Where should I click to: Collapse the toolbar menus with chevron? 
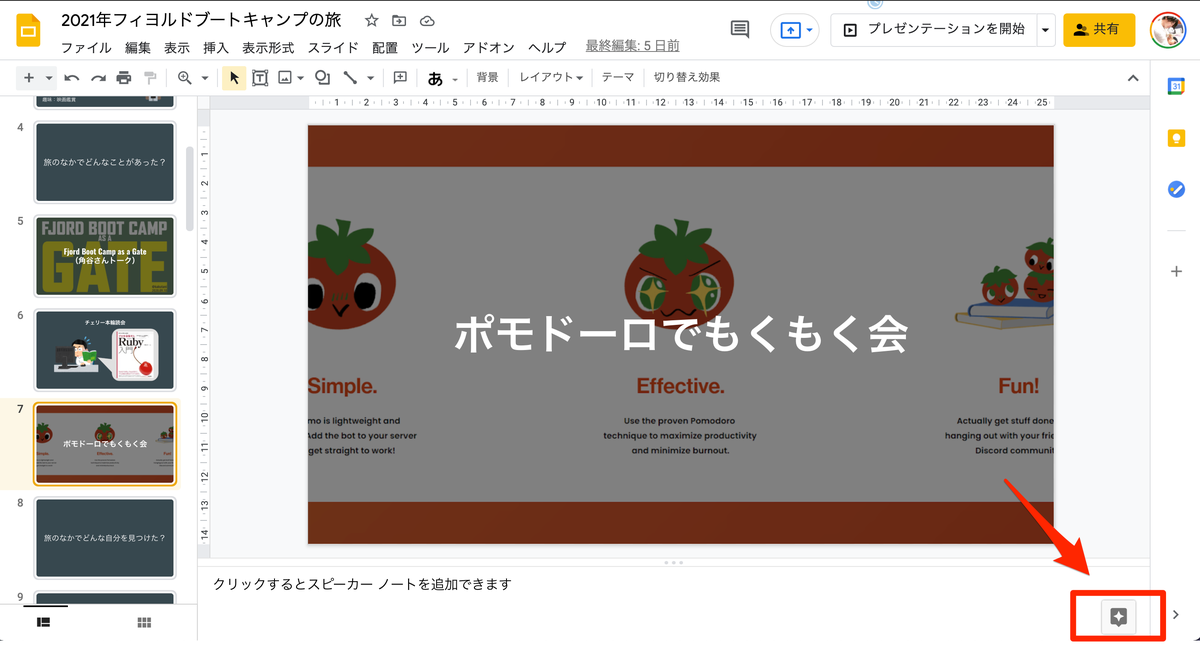coord(1133,78)
